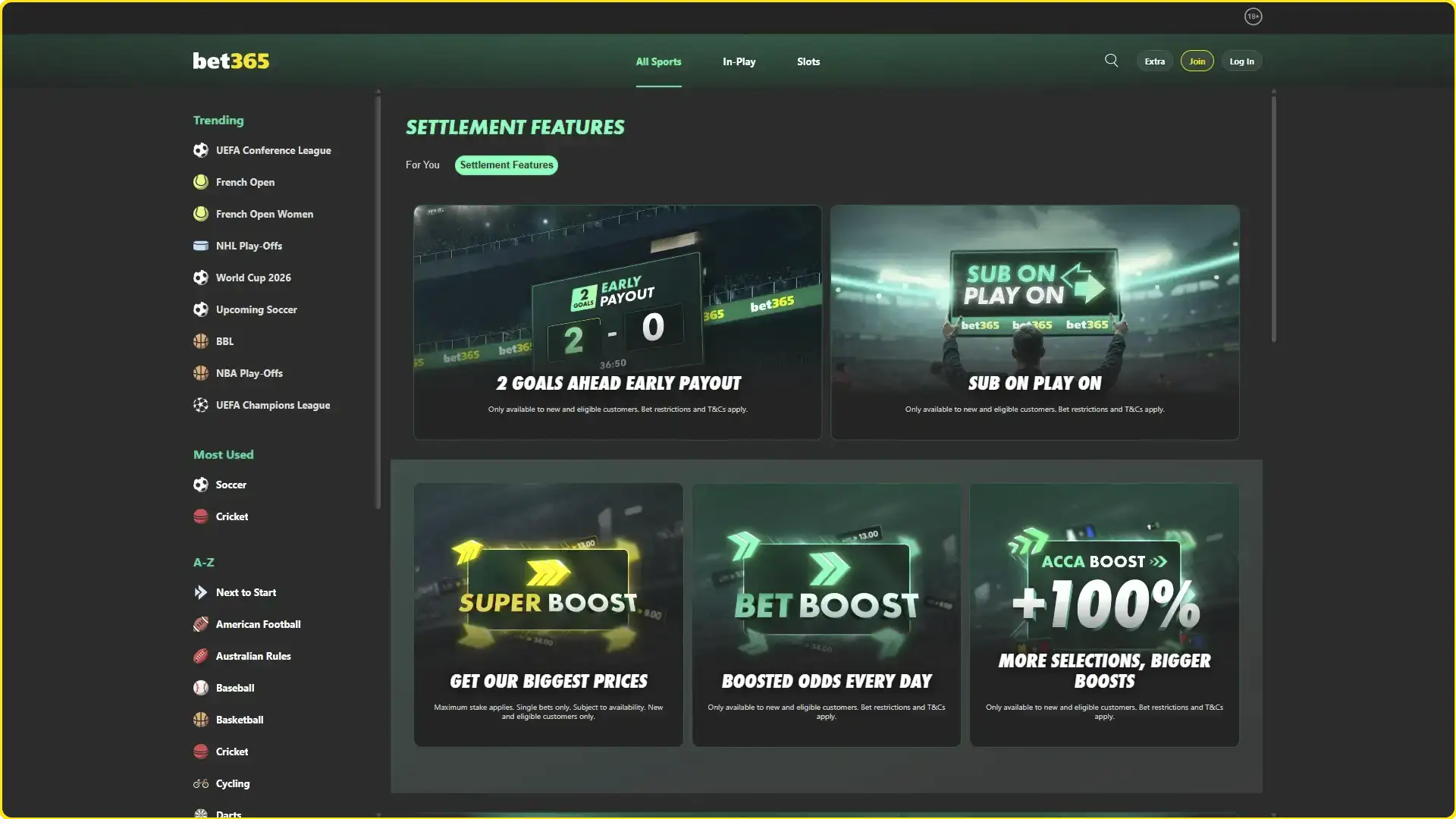This screenshot has height=819, width=1456.
Task: Open the Slots tab
Action: pyautogui.click(x=808, y=61)
